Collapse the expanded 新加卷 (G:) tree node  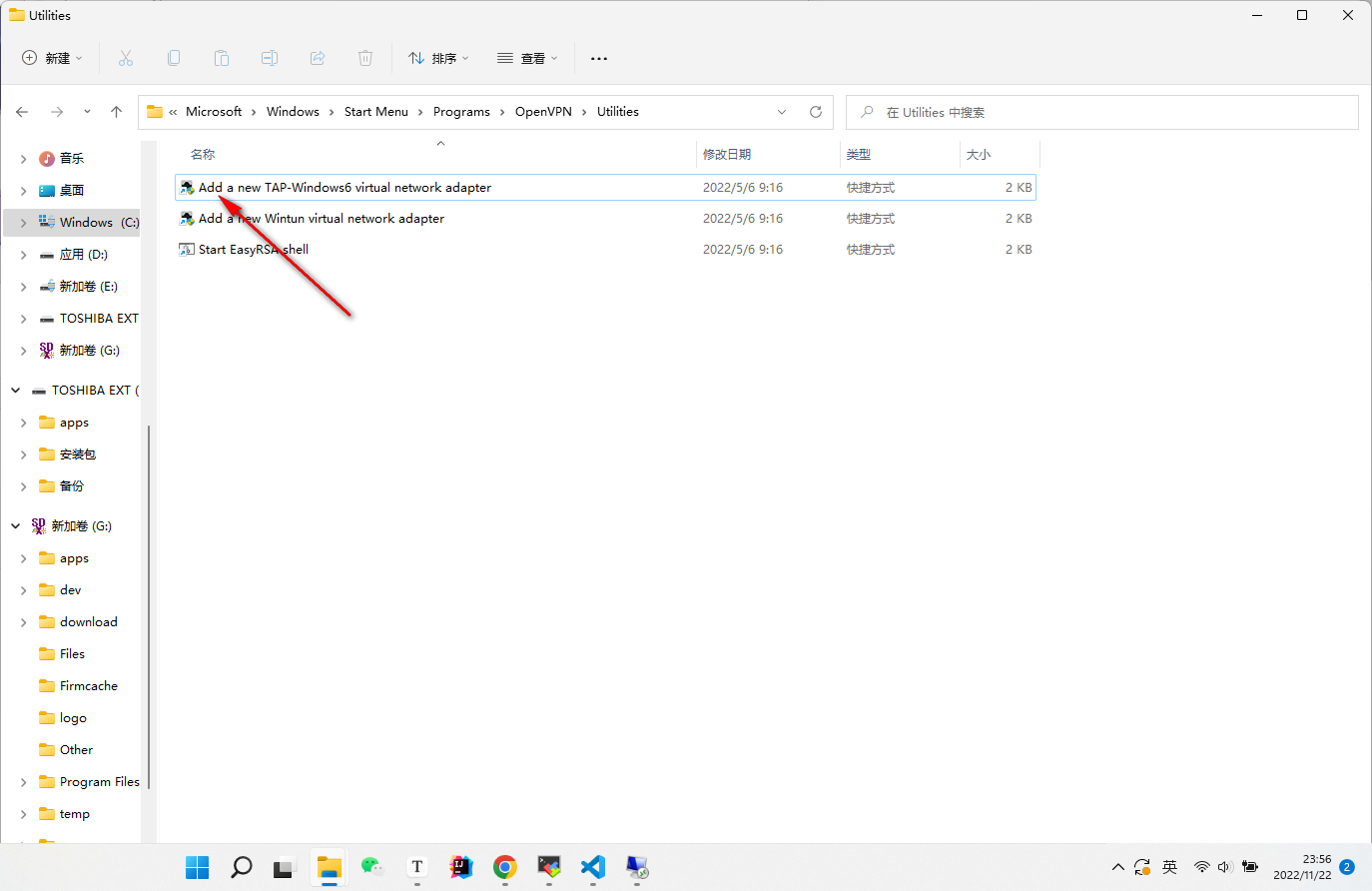tap(15, 525)
